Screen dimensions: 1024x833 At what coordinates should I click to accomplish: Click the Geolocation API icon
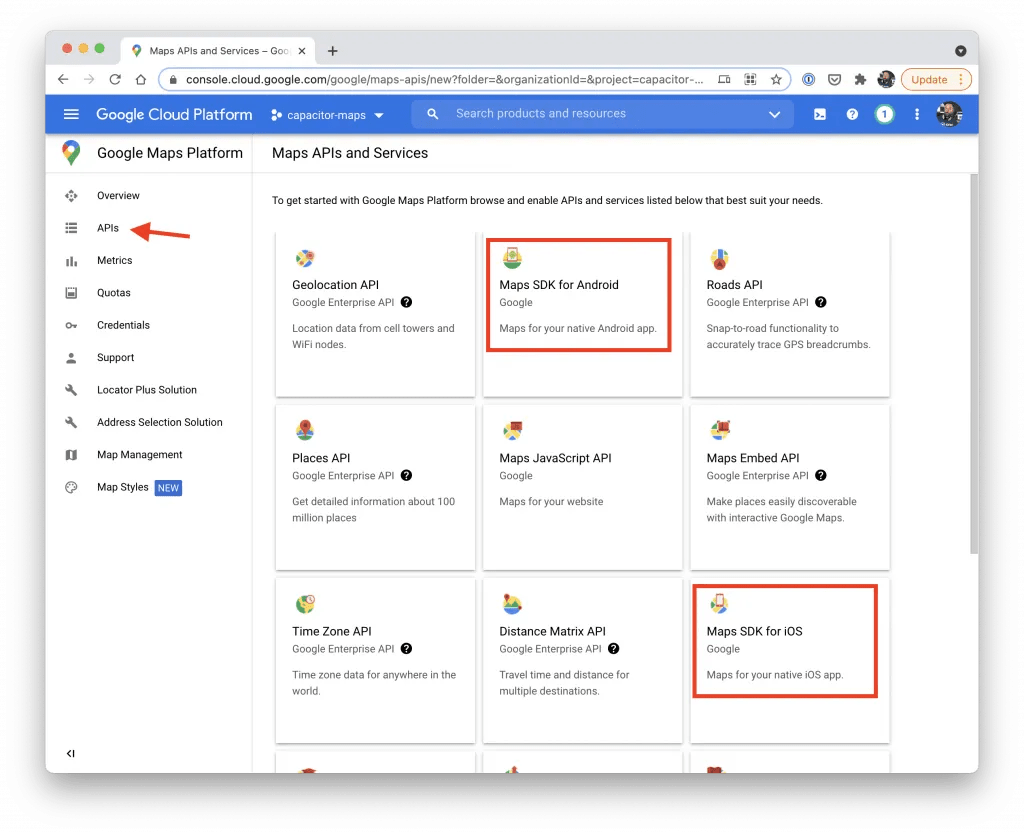304,257
